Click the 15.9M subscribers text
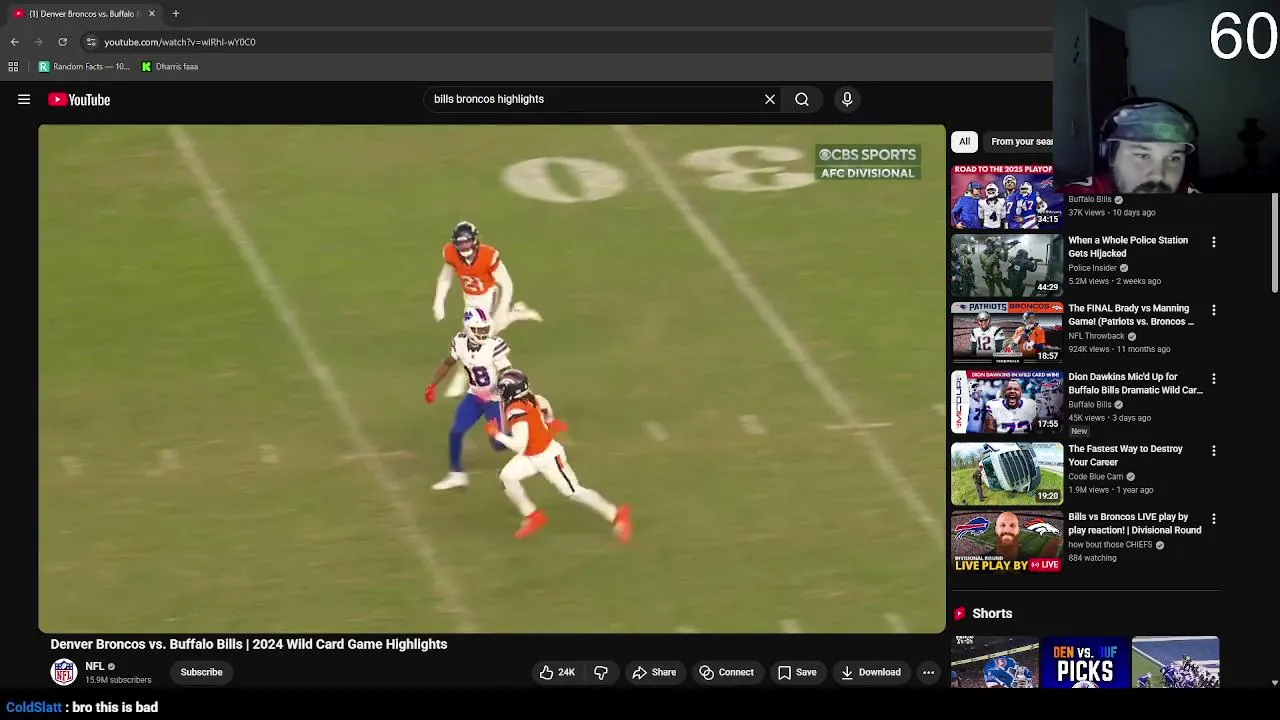1280x720 pixels. pyautogui.click(x=118, y=680)
